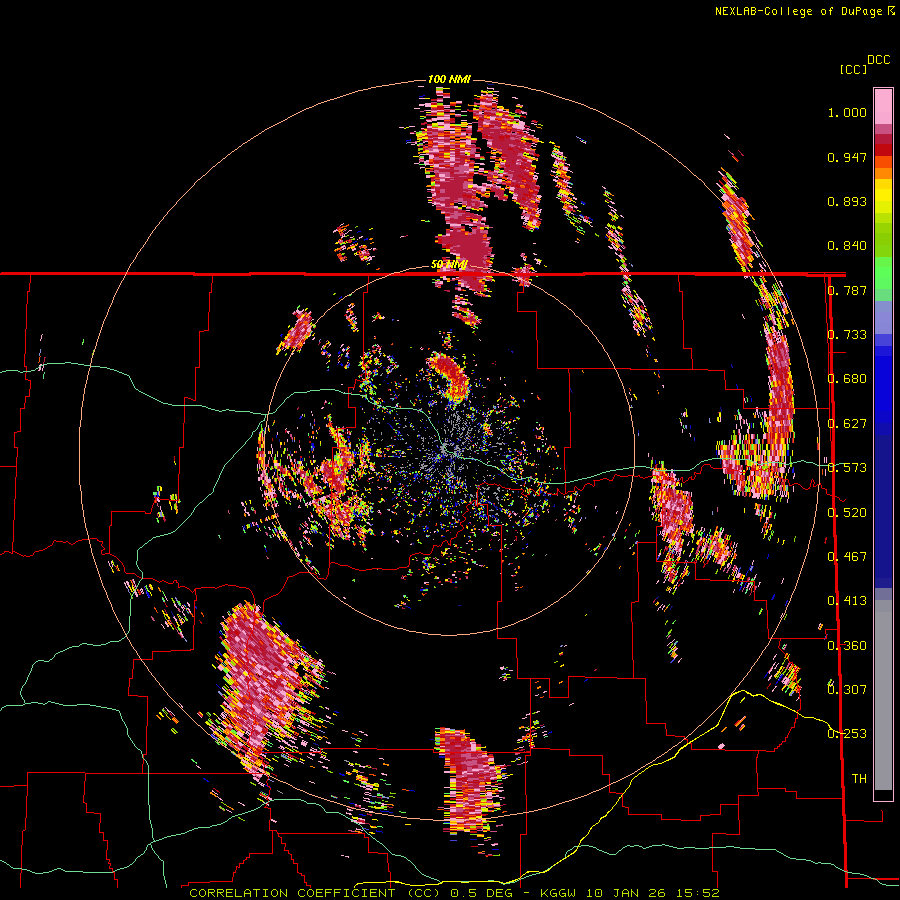Screen dimensions: 900x900
Task: Click the radar site at the rings' center
Action: tap(449, 448)
